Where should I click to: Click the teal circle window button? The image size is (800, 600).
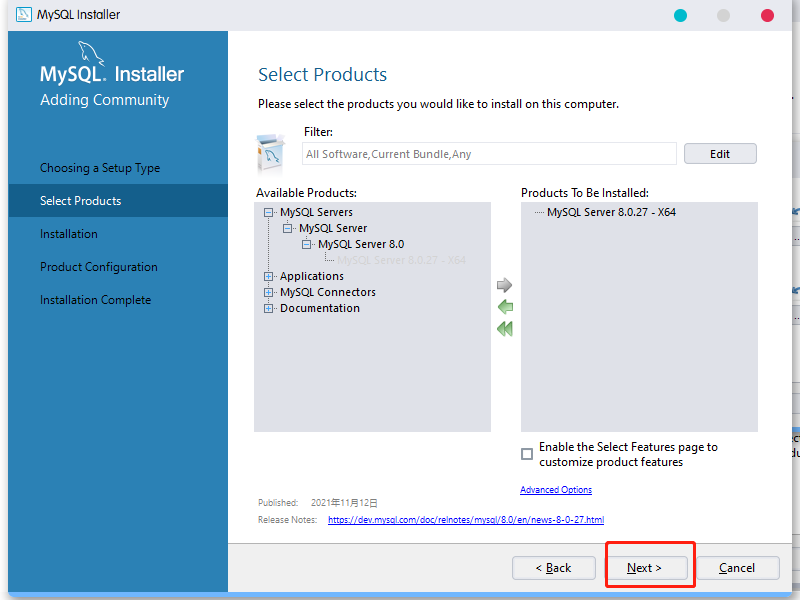coord(680,15)
